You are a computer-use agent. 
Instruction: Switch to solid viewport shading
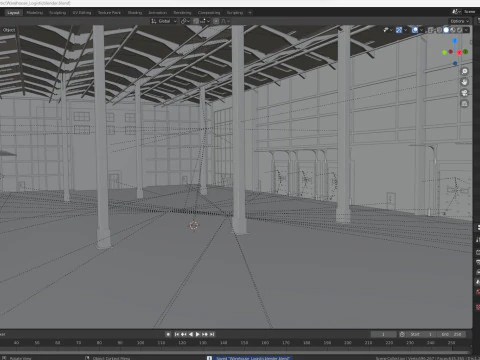[x=446, y=30]
